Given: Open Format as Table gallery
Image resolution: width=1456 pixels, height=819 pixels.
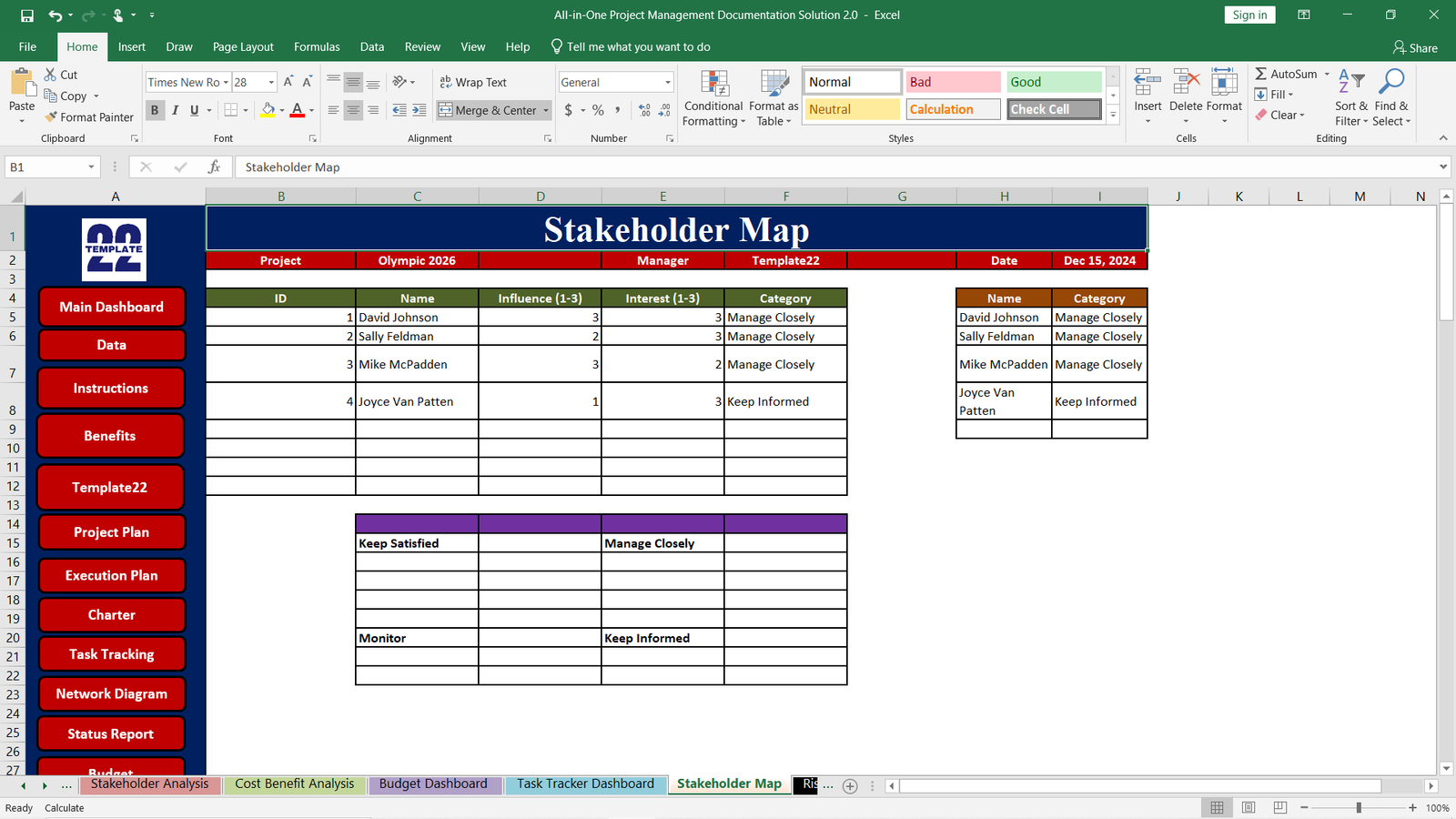Looking at the screenshot, I should coord(773,97).
